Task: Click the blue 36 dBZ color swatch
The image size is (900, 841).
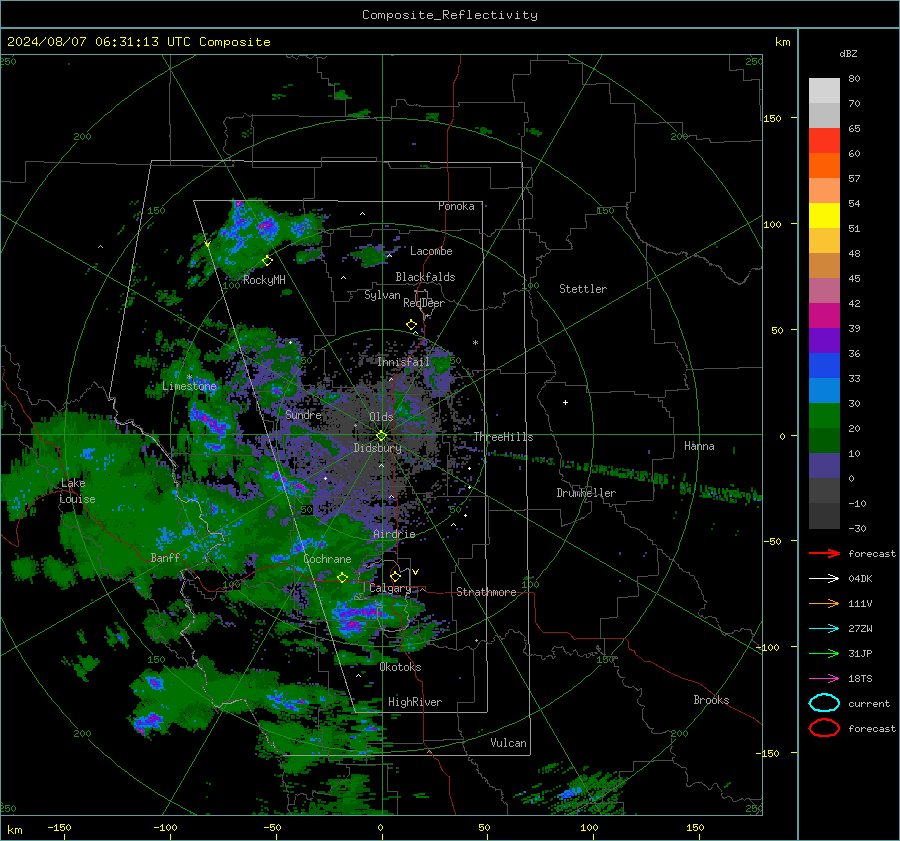Action: (x=824, y=365)
